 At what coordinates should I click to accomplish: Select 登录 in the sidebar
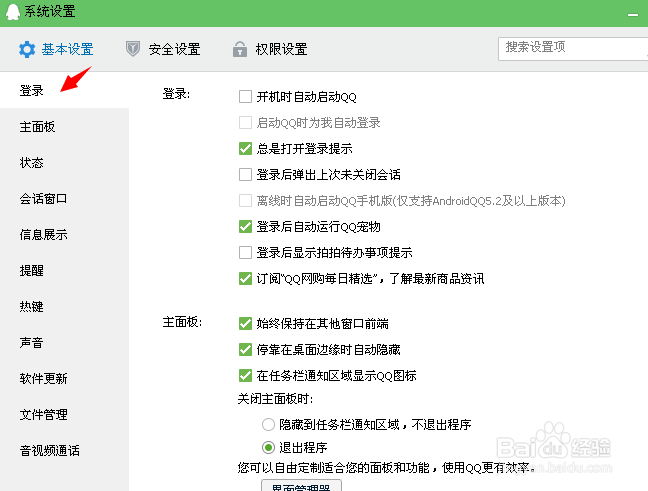click(x=64, y=90)
